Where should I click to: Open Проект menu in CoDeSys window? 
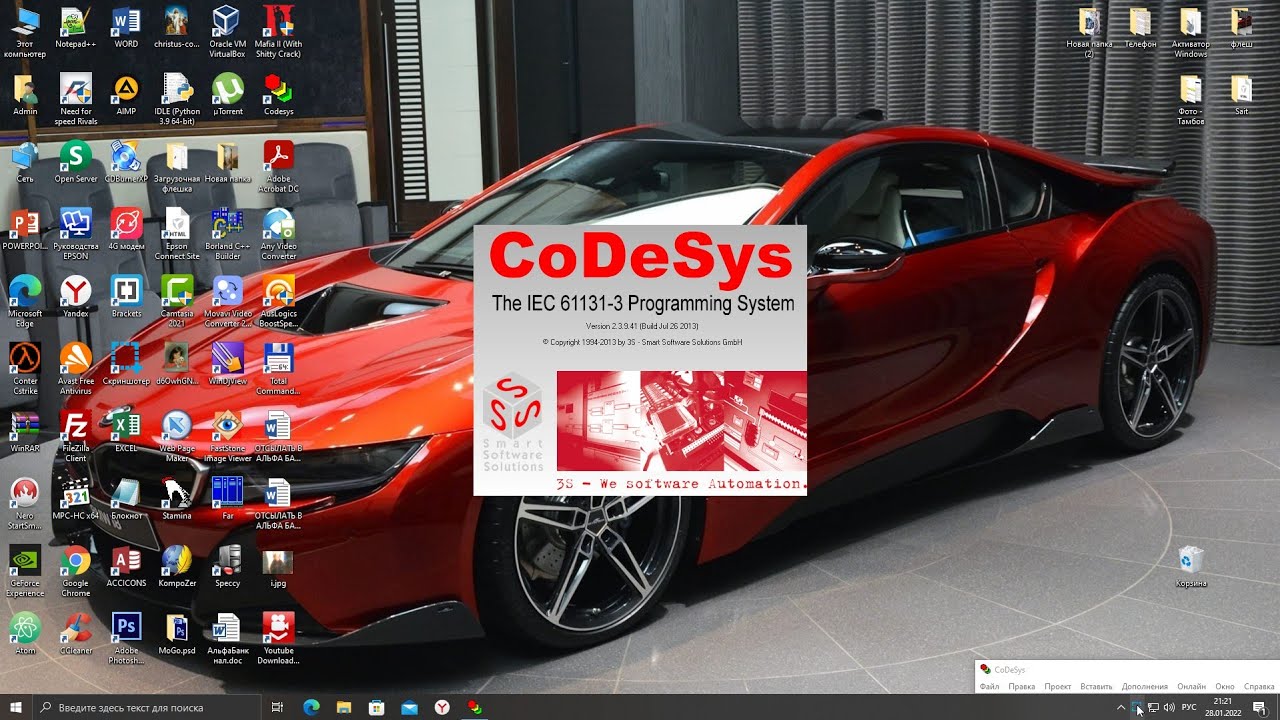1058,687
